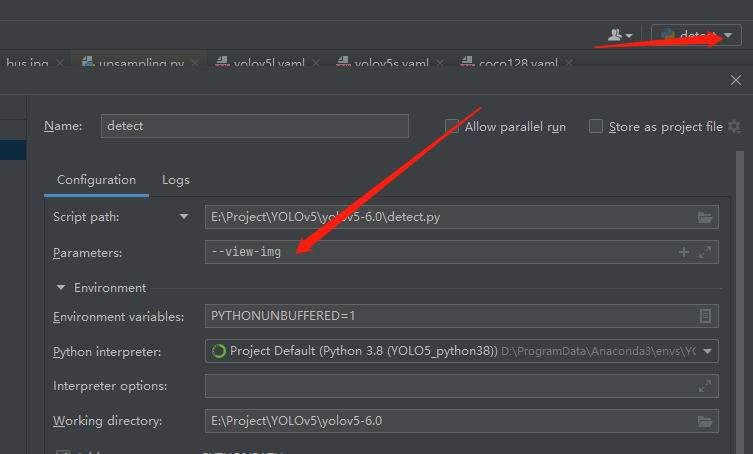Switch to the Logs tab
Image resolution: width=753 pixels, height=454 pixels.
pos(176,180)
